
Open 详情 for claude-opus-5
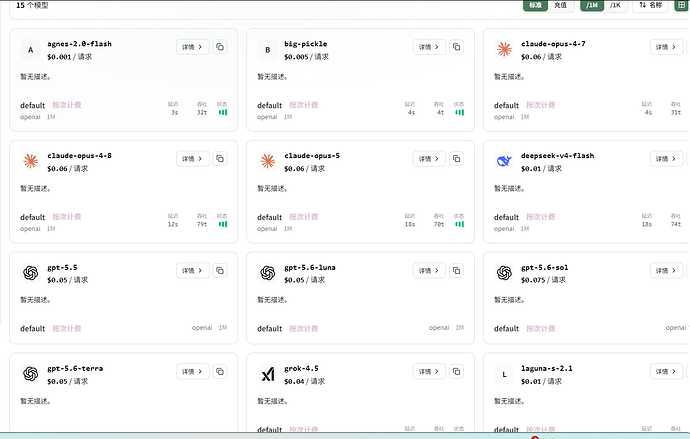[429, 158]
